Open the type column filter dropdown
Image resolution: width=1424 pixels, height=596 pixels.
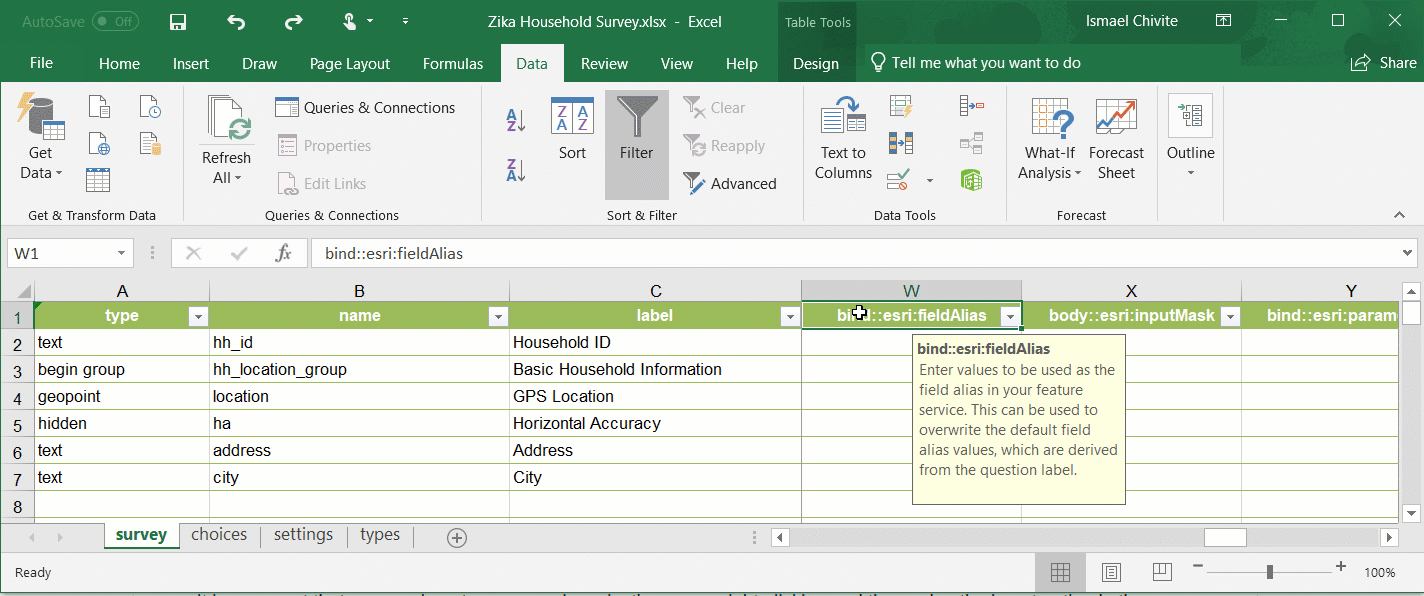click(198, 316)
